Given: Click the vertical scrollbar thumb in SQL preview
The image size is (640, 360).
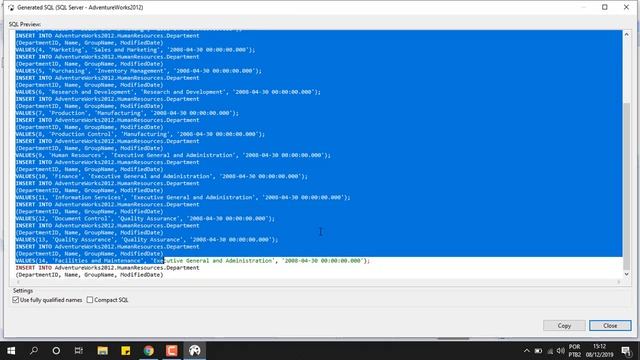Looking at the screenshot, I should pos(627,186).
